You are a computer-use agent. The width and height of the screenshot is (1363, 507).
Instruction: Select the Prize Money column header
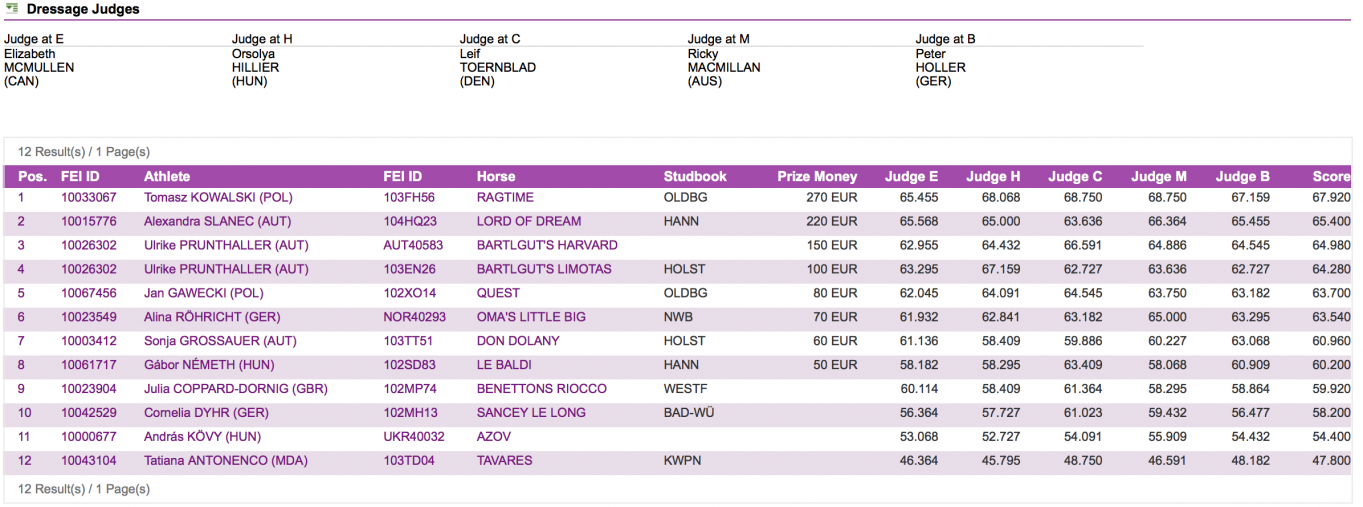(817, 177)
